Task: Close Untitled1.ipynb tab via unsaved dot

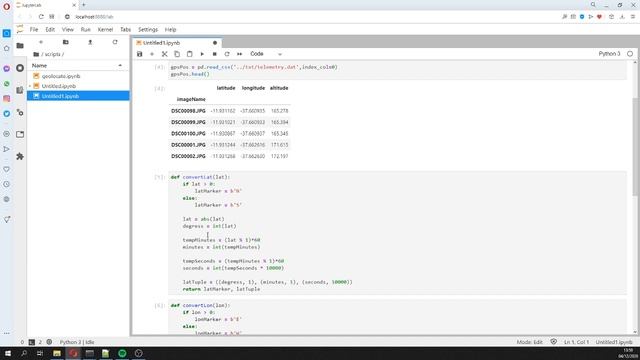Action: tap(215, 43)
